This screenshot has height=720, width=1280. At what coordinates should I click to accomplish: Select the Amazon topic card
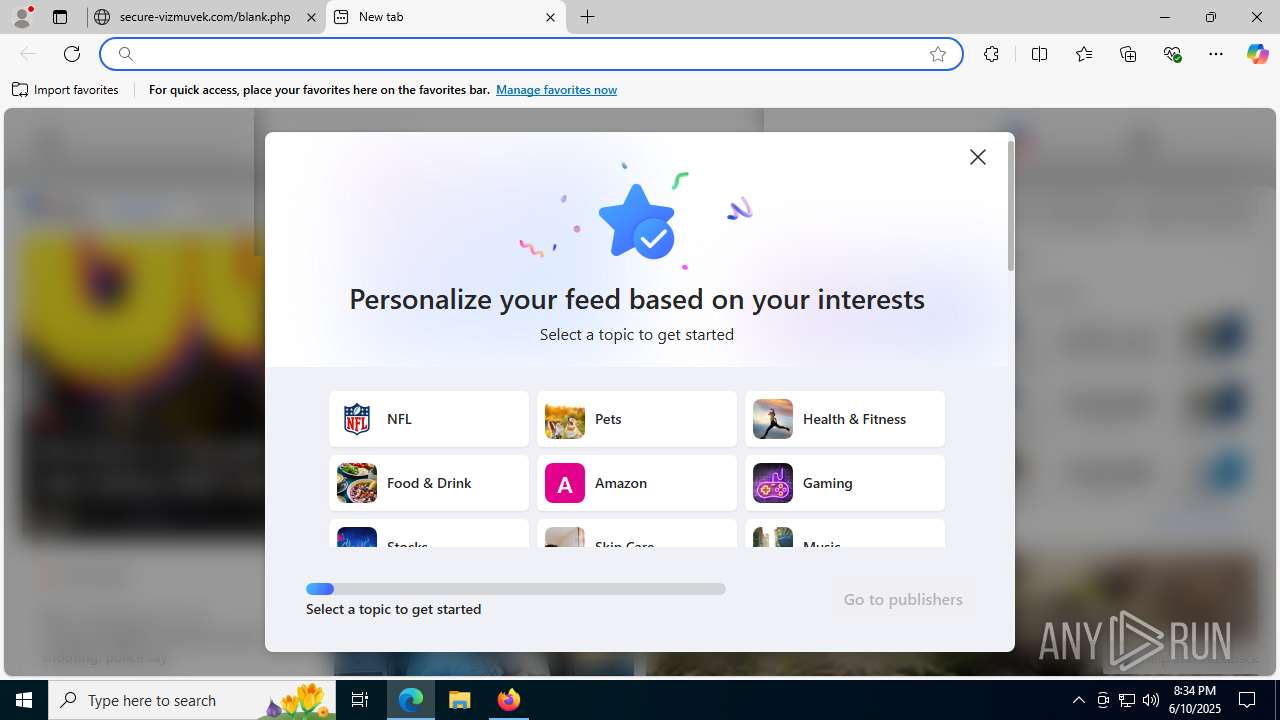[x=637, y=483]
